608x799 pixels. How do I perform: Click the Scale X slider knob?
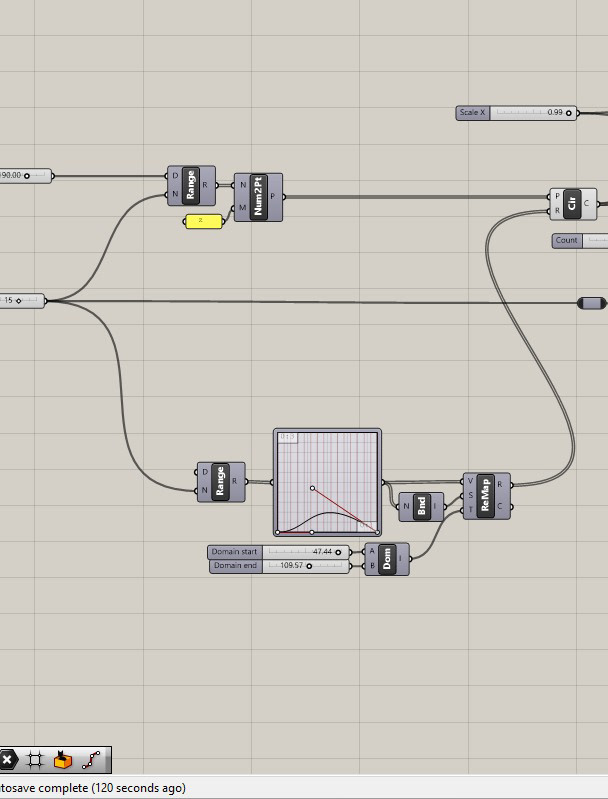569,113
